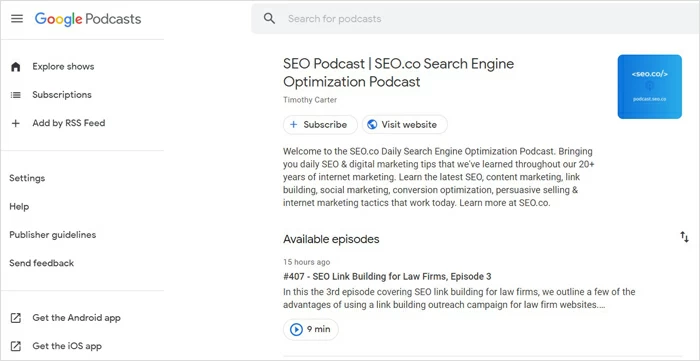Click the plus icon for RSS Feed

coord(16,123)
